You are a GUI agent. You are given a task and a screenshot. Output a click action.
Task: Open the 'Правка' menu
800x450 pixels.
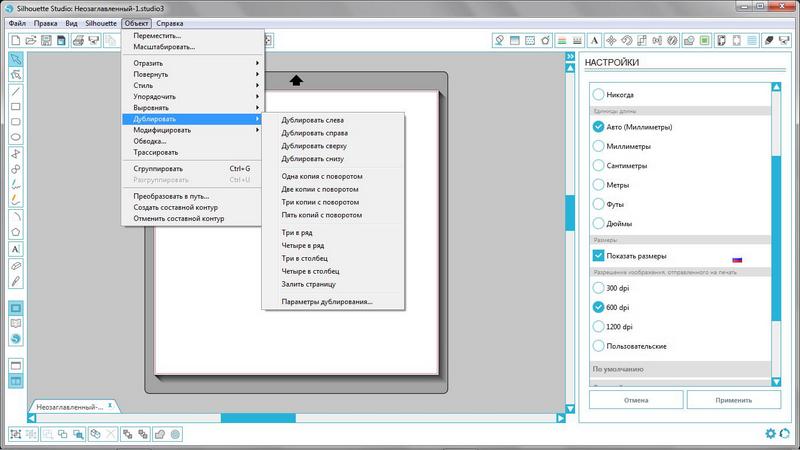[x=45, y=23]
